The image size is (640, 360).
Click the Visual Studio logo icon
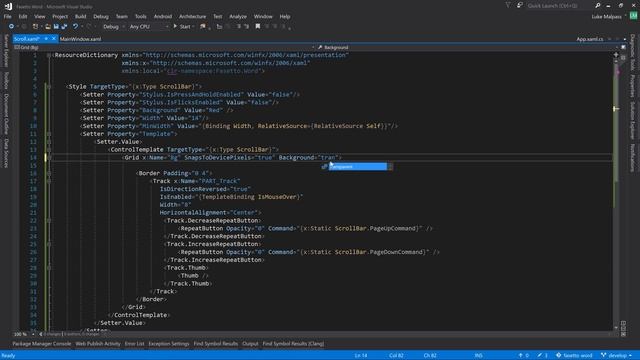click(x=8, y=6)
